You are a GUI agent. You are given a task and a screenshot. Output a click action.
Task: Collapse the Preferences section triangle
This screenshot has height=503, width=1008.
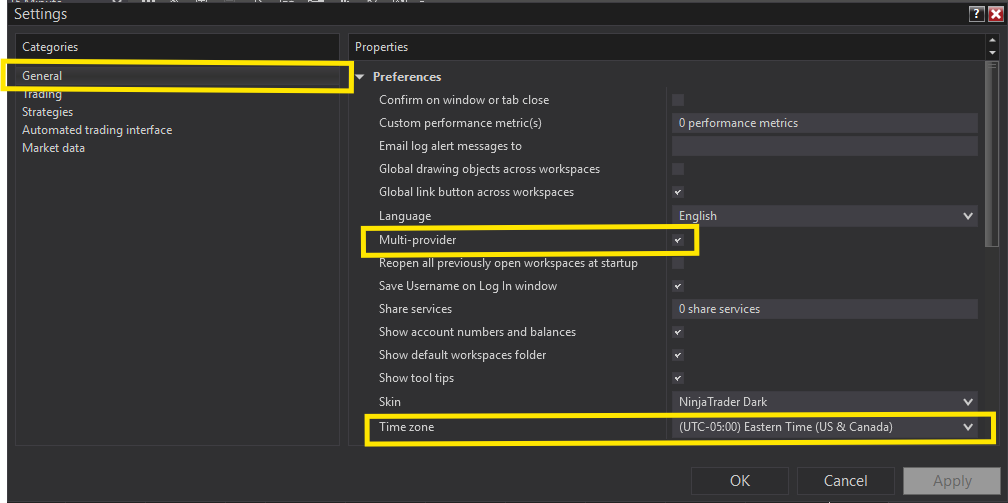[360, 77]
